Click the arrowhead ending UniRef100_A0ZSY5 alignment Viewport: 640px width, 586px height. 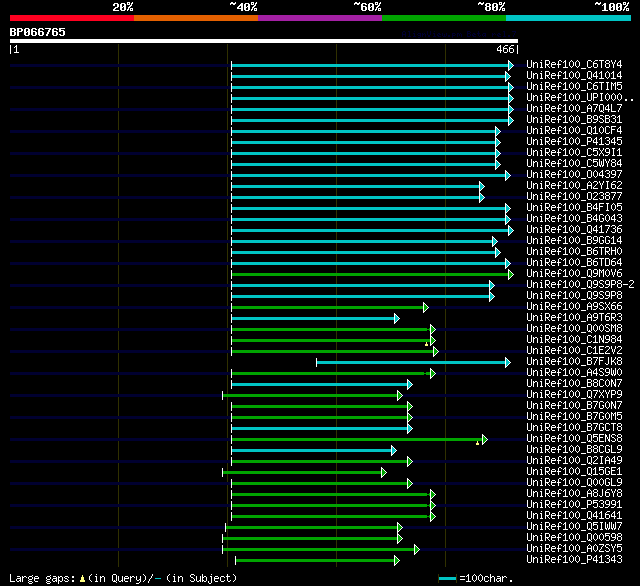coord(416,550)
